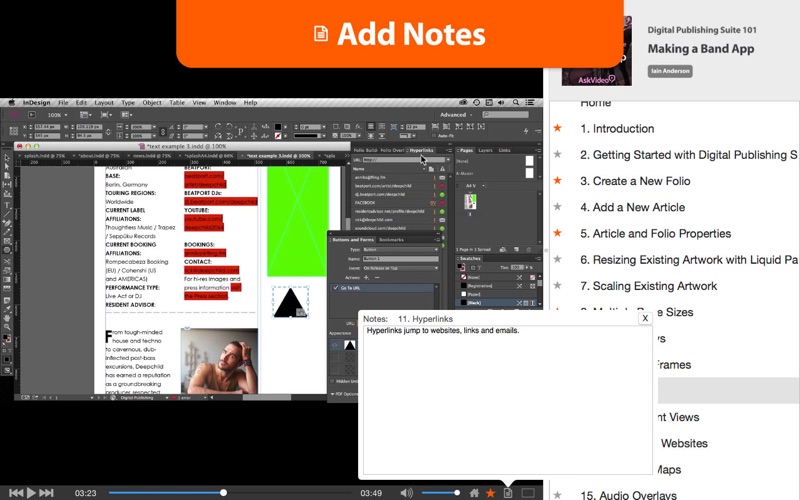Viewport: 800px width, 500px height.
Task: Open lesson 15. Audio Overlays
Action: point(629,494)
